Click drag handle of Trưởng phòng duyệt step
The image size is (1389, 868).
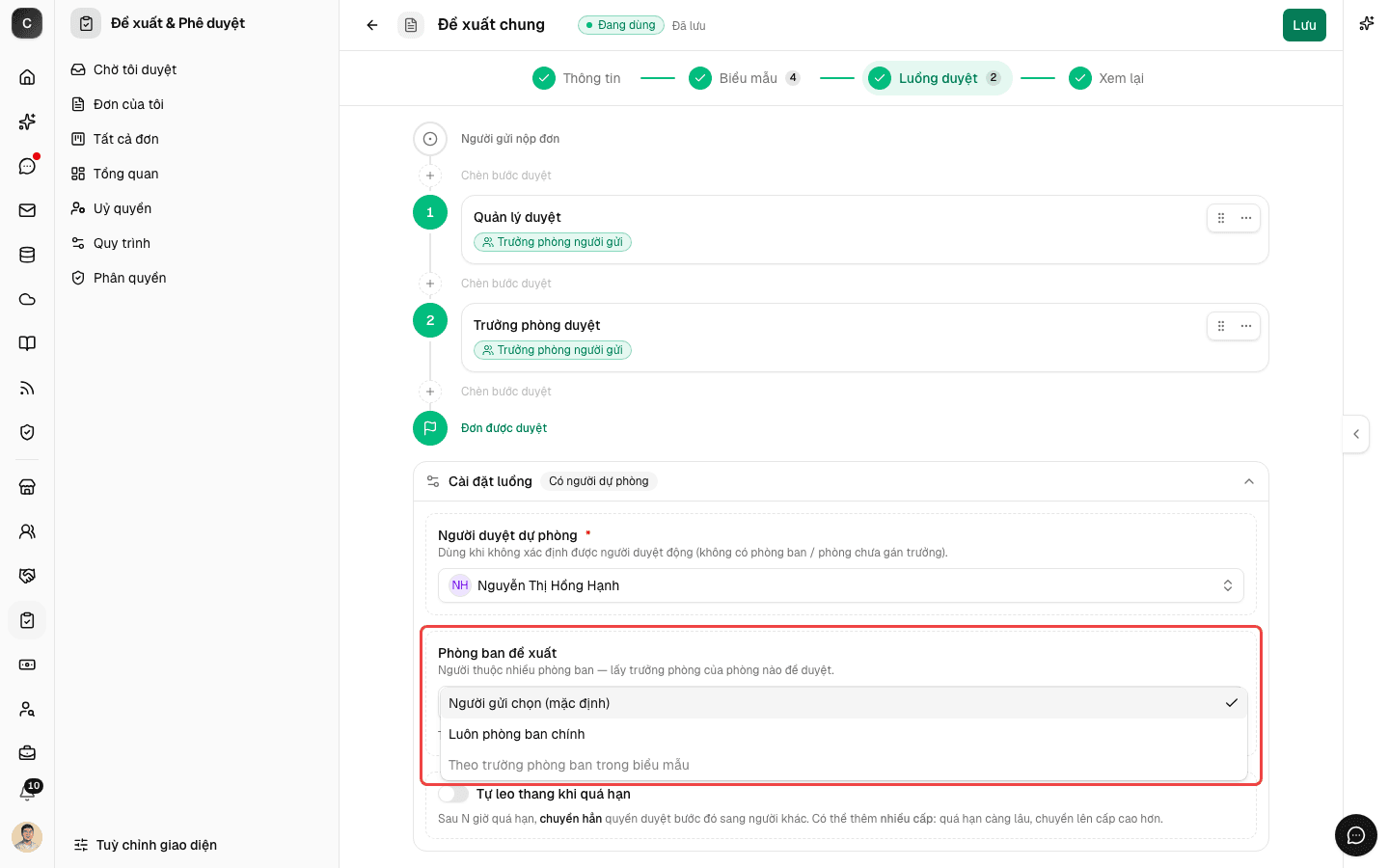1221,326
